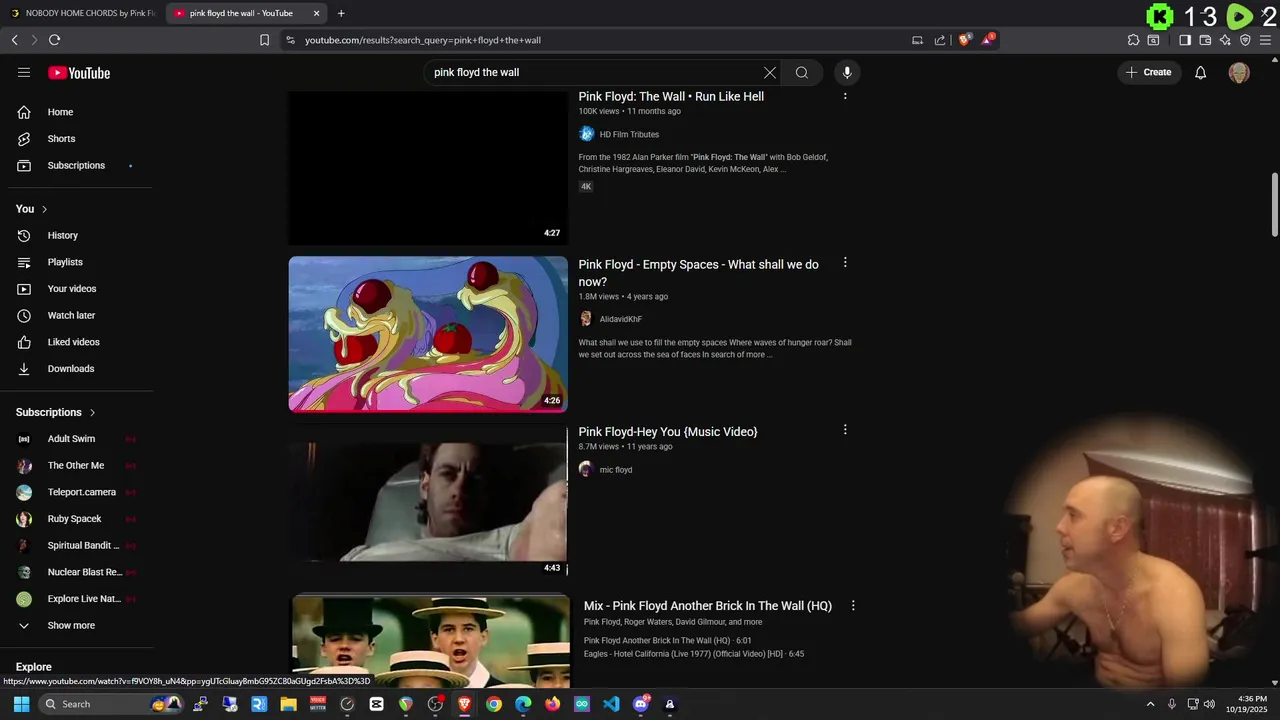The height and width of the screenshot is (720, 1280).
Task: Clear the search box with the X
Action: (x=770, y=72)
